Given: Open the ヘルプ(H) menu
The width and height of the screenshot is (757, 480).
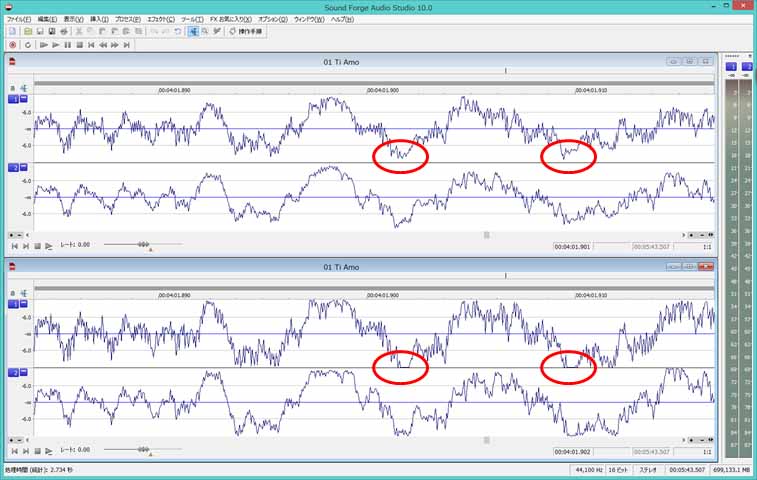Looking at the screenshot, I should (342, 19).
